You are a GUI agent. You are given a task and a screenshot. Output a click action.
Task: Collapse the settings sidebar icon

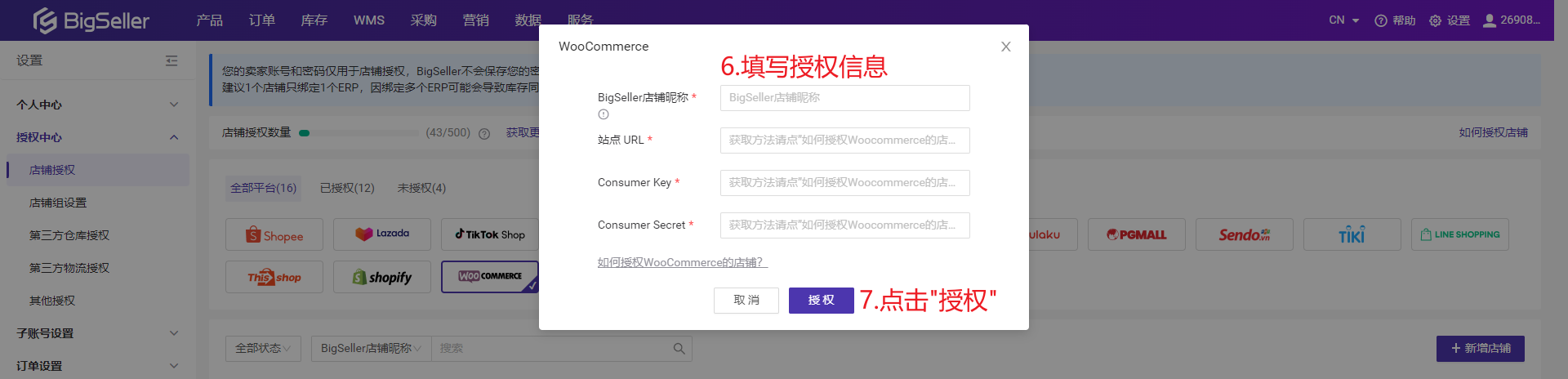pos(171,60)
